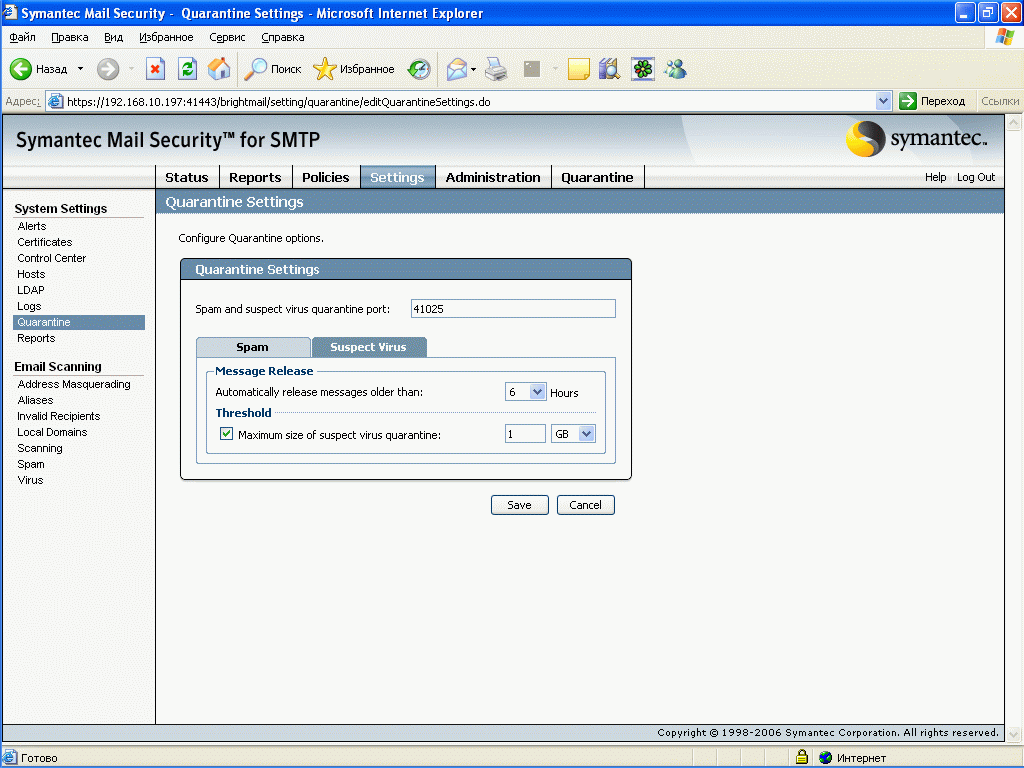This screenshot has width=1024, height=768.
Task: Expand the address bar URL dropdown
Action: tap(883, 101)
